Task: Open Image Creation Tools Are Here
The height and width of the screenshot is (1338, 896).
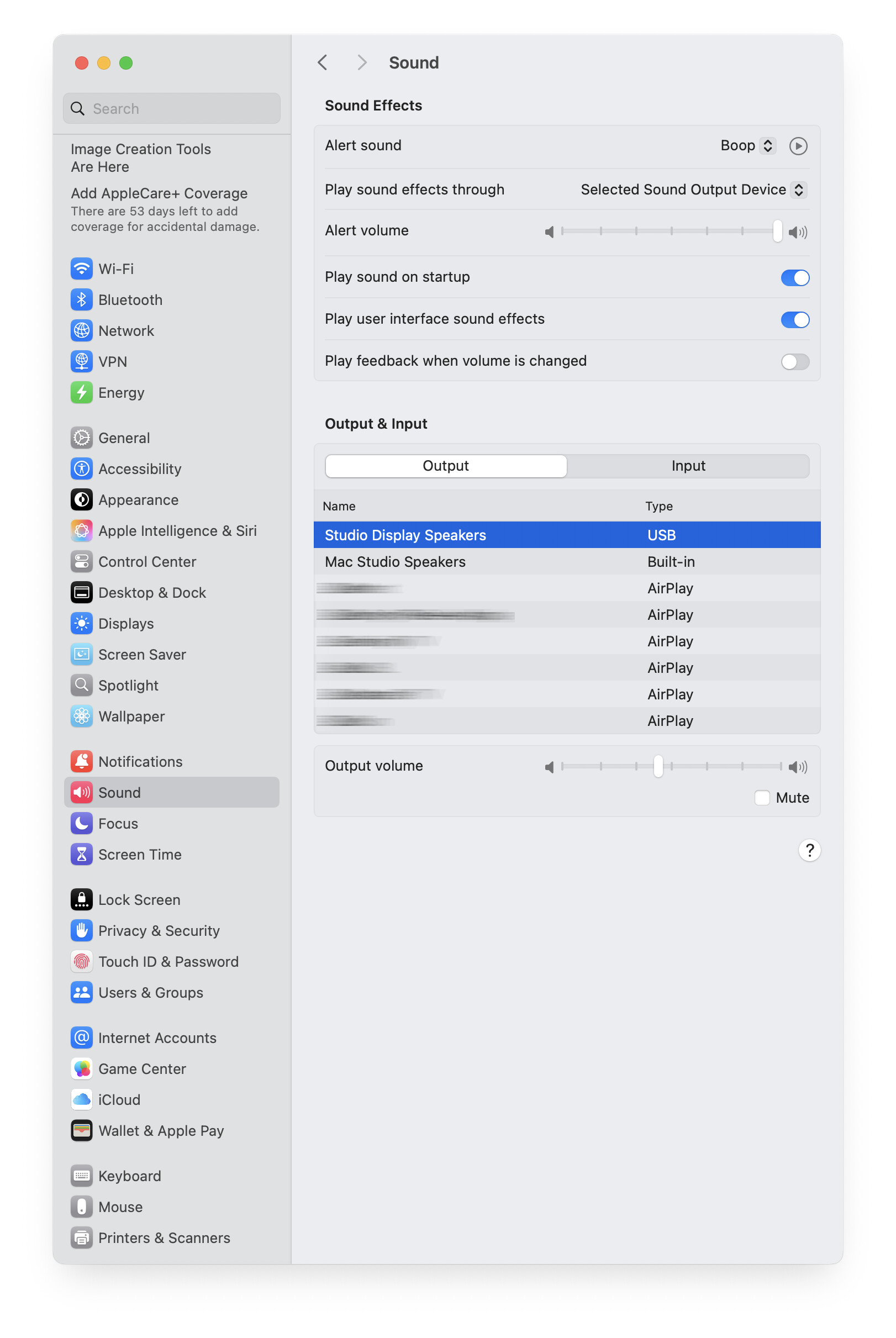Action: (140, 157)
